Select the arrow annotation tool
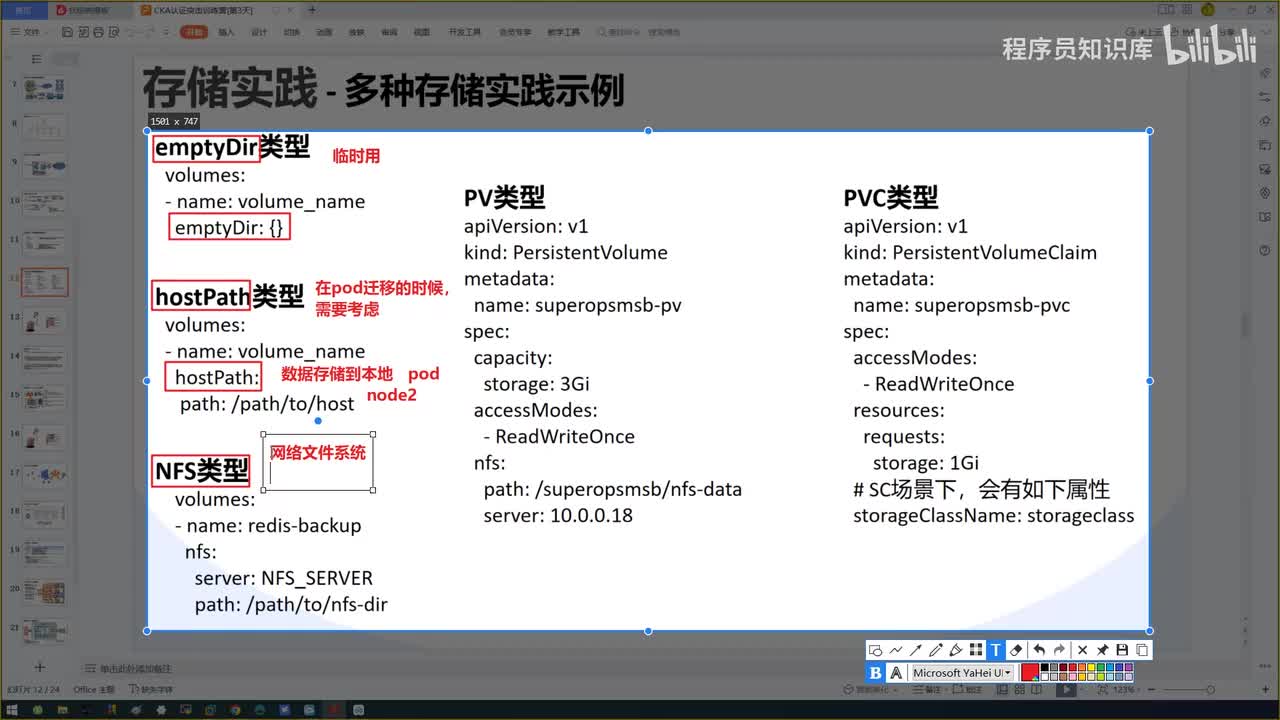 pyautogui.click(x=915, y=650)
